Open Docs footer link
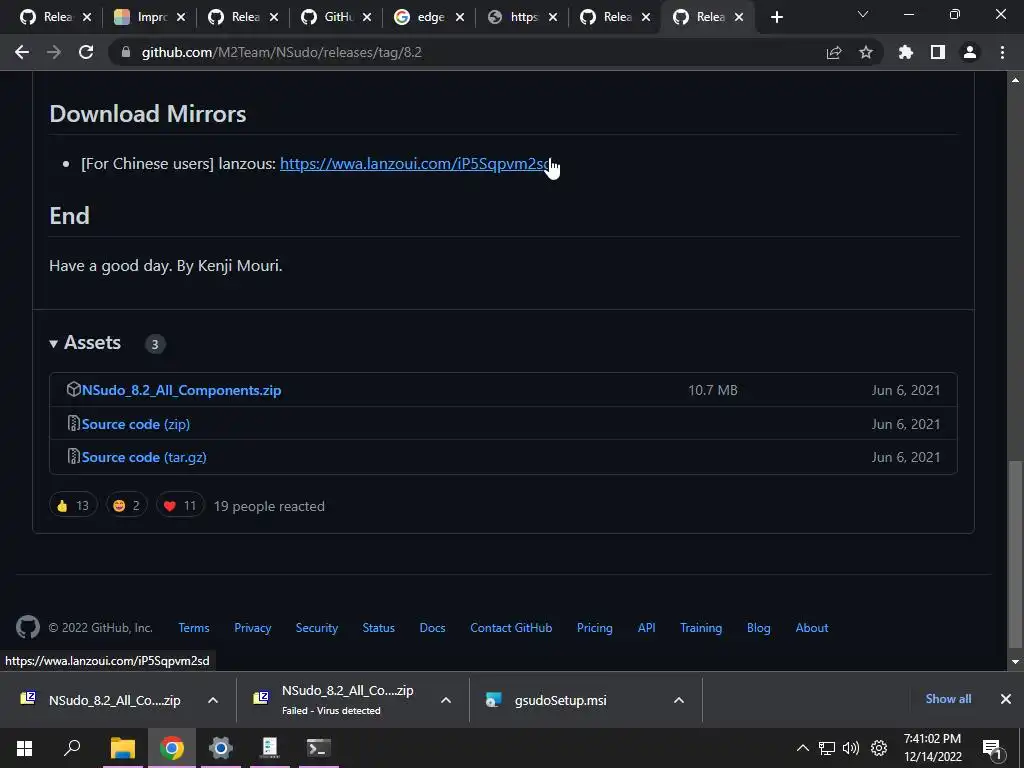The image size is (1024, 768). [x=432, y=628]
